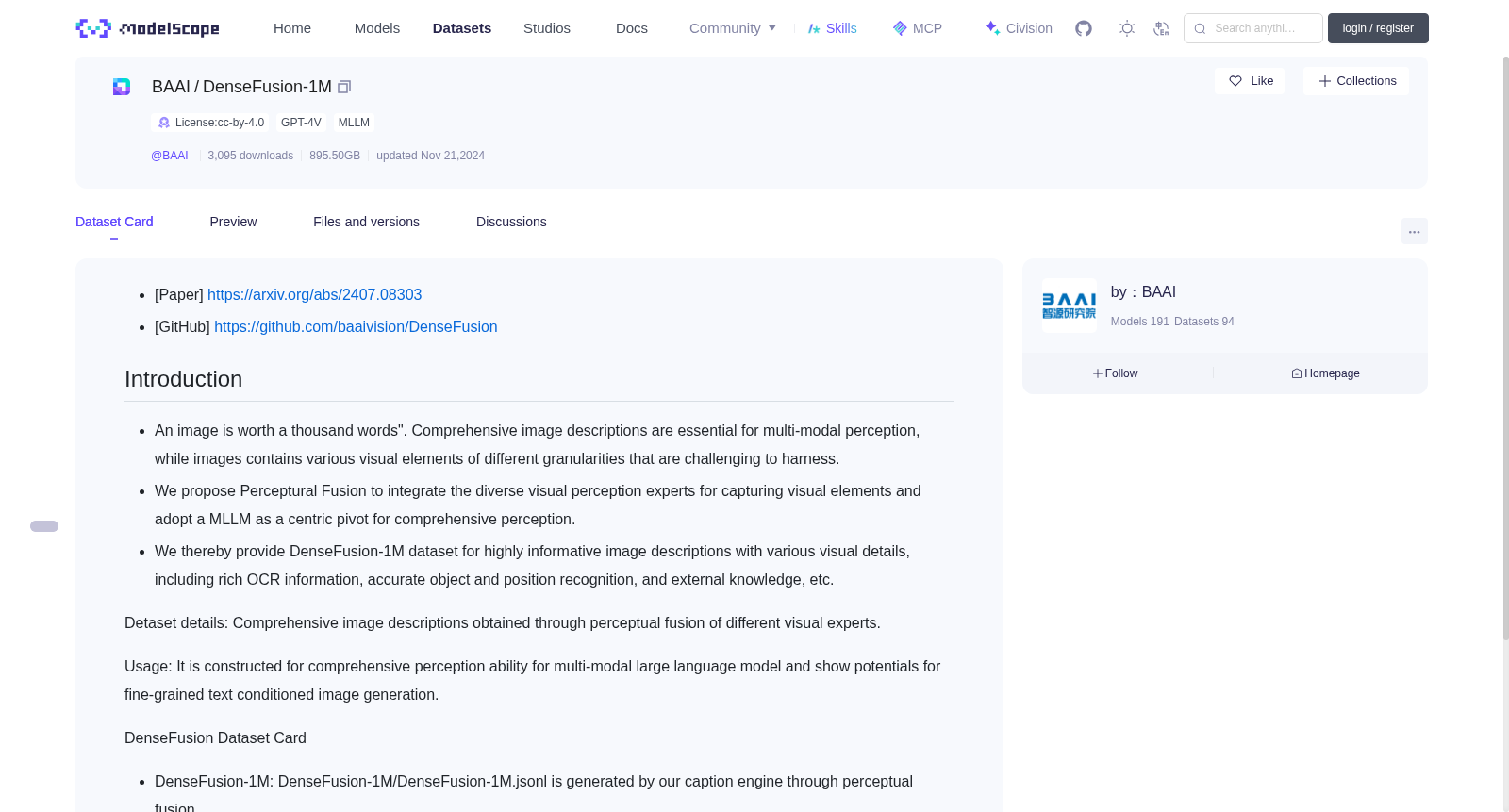The width and height of the screenshot is (1509, 812).
Task: Click the MLLM tag
Action: point(354,123)
